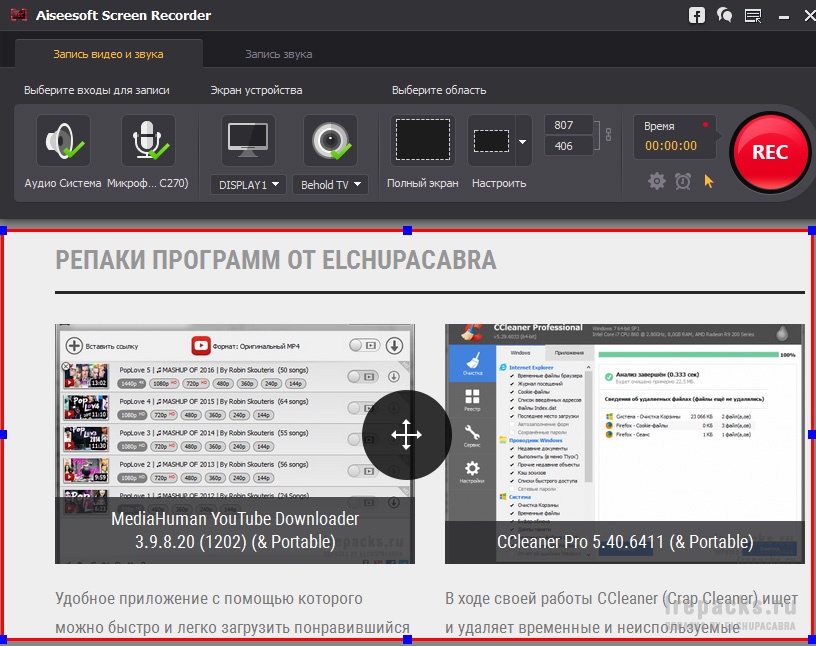The image size is (816, 646).
Task: Click РЕПАКИ ПРОГРАММ ОТ ELCHUPACABRA heading
Action: coord(276,260)
